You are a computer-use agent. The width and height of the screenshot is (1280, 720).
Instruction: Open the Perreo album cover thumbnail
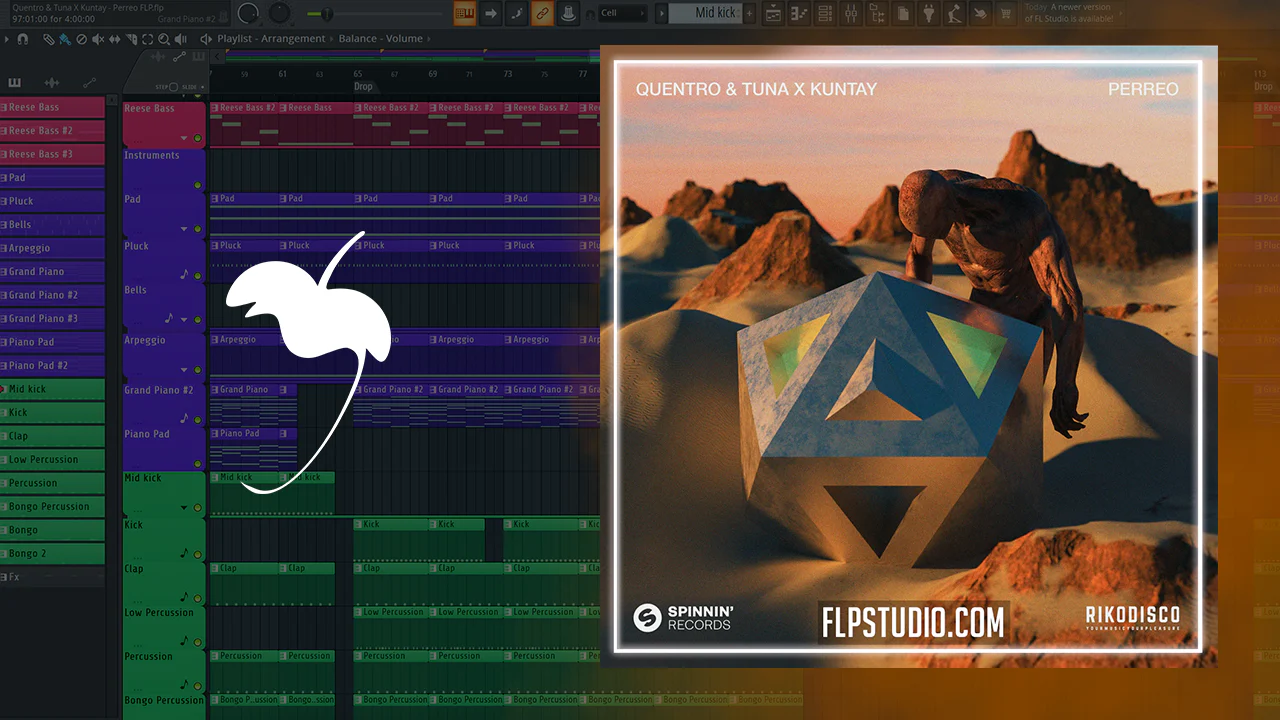pos(908,356)
